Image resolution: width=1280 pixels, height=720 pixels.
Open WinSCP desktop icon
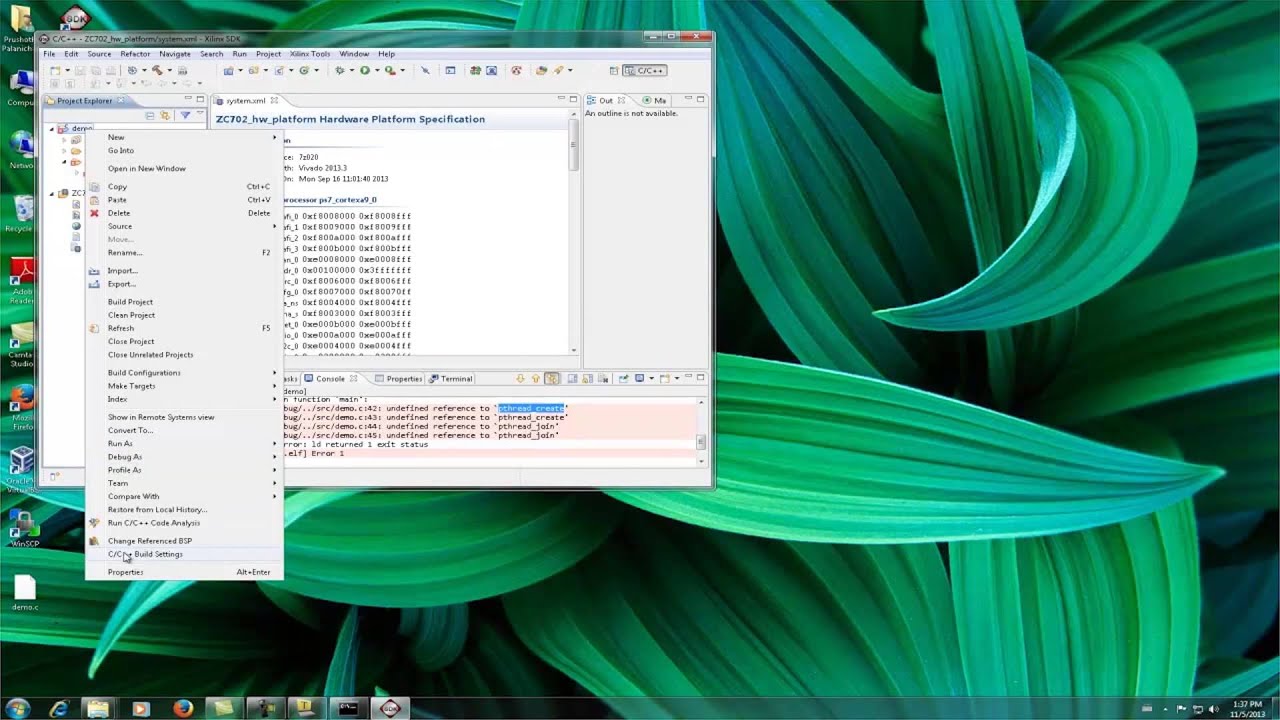[24, 528]
